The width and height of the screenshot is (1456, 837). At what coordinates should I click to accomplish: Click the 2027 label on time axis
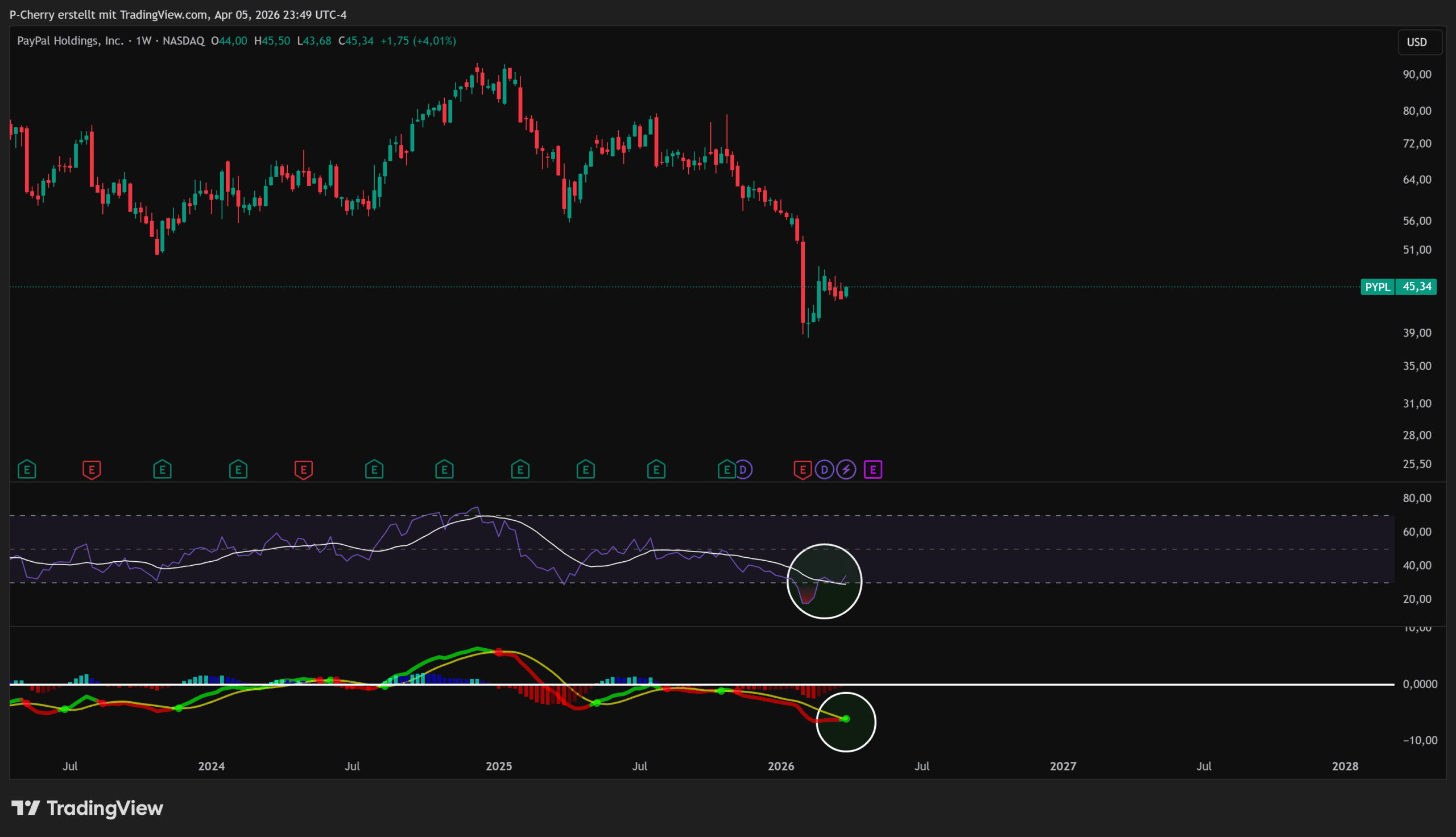pyautogui.click(x=1063, y=766)
